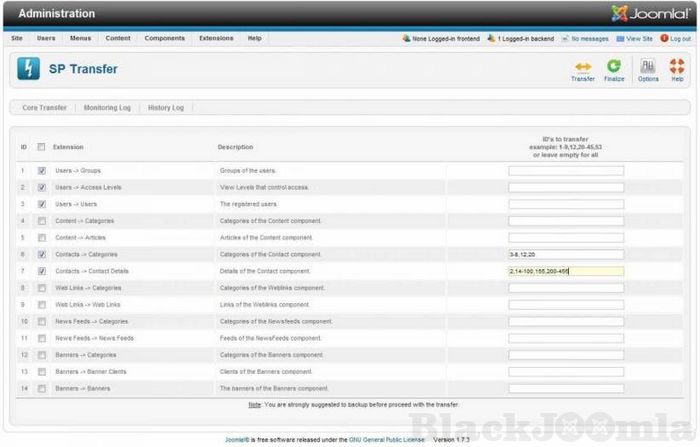Open the No messages envelope icon
This screenshot has height=447, width=700.
pyautogui.click(x=565, y=38)
